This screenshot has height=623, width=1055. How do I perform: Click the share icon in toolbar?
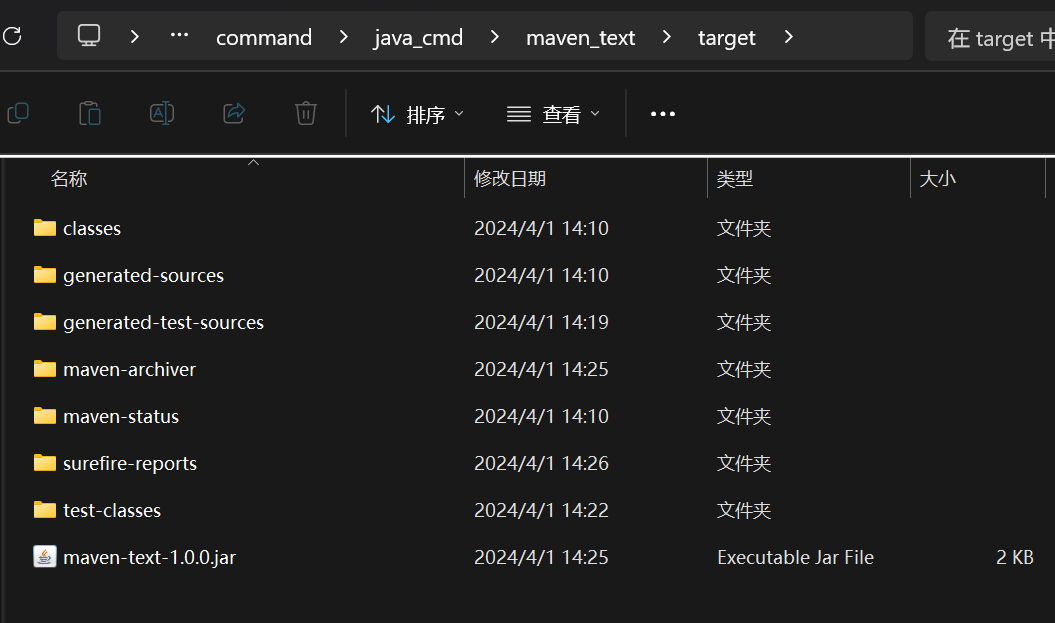(234, 113)
